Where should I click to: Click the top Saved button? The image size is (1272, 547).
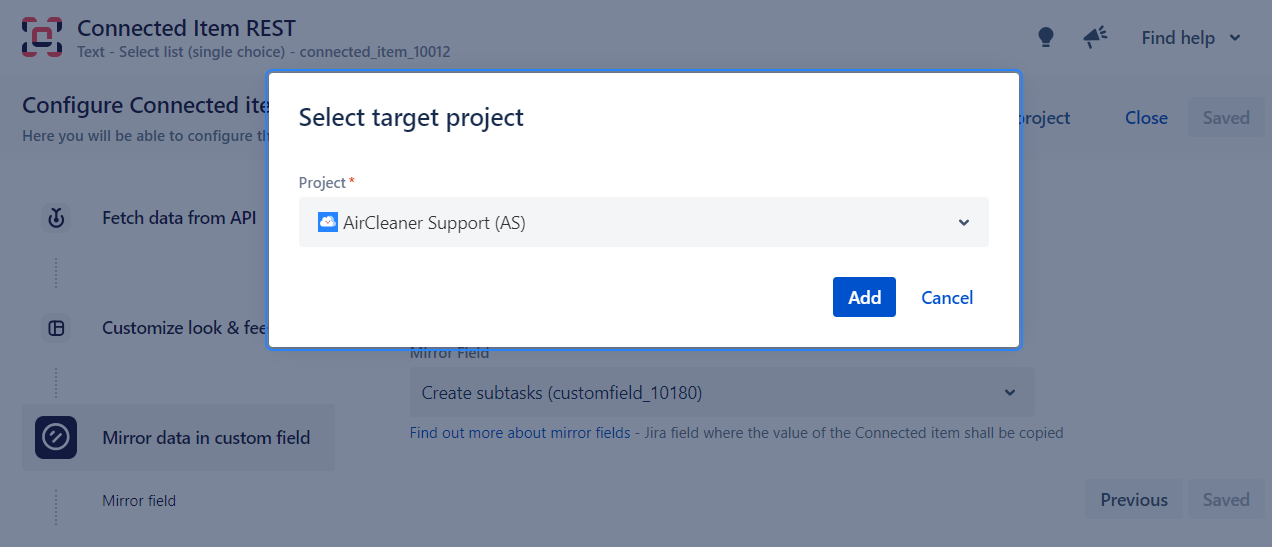tap(1226, 118)
